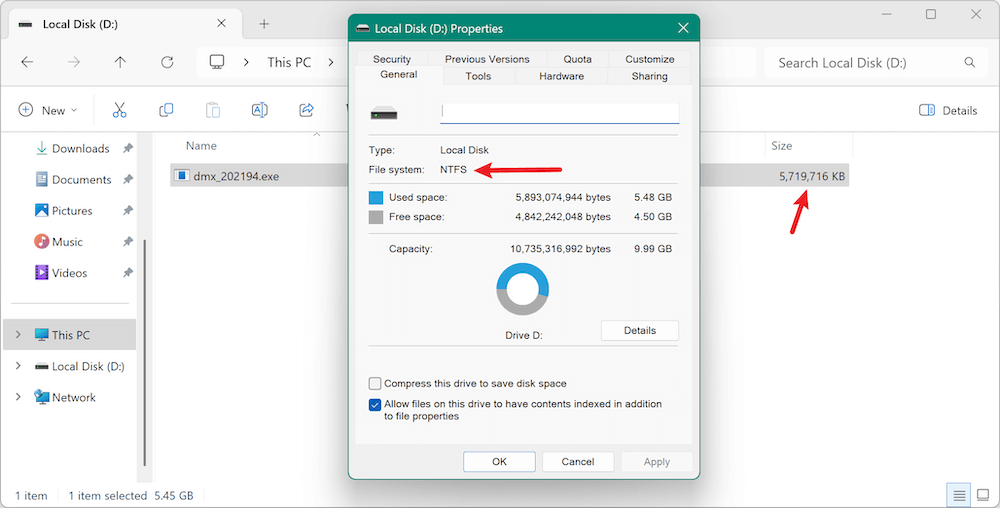Click chevron after This PC in address bar
The width and height of the screenshot is (1000, 508).
click(x=331, y=62)
